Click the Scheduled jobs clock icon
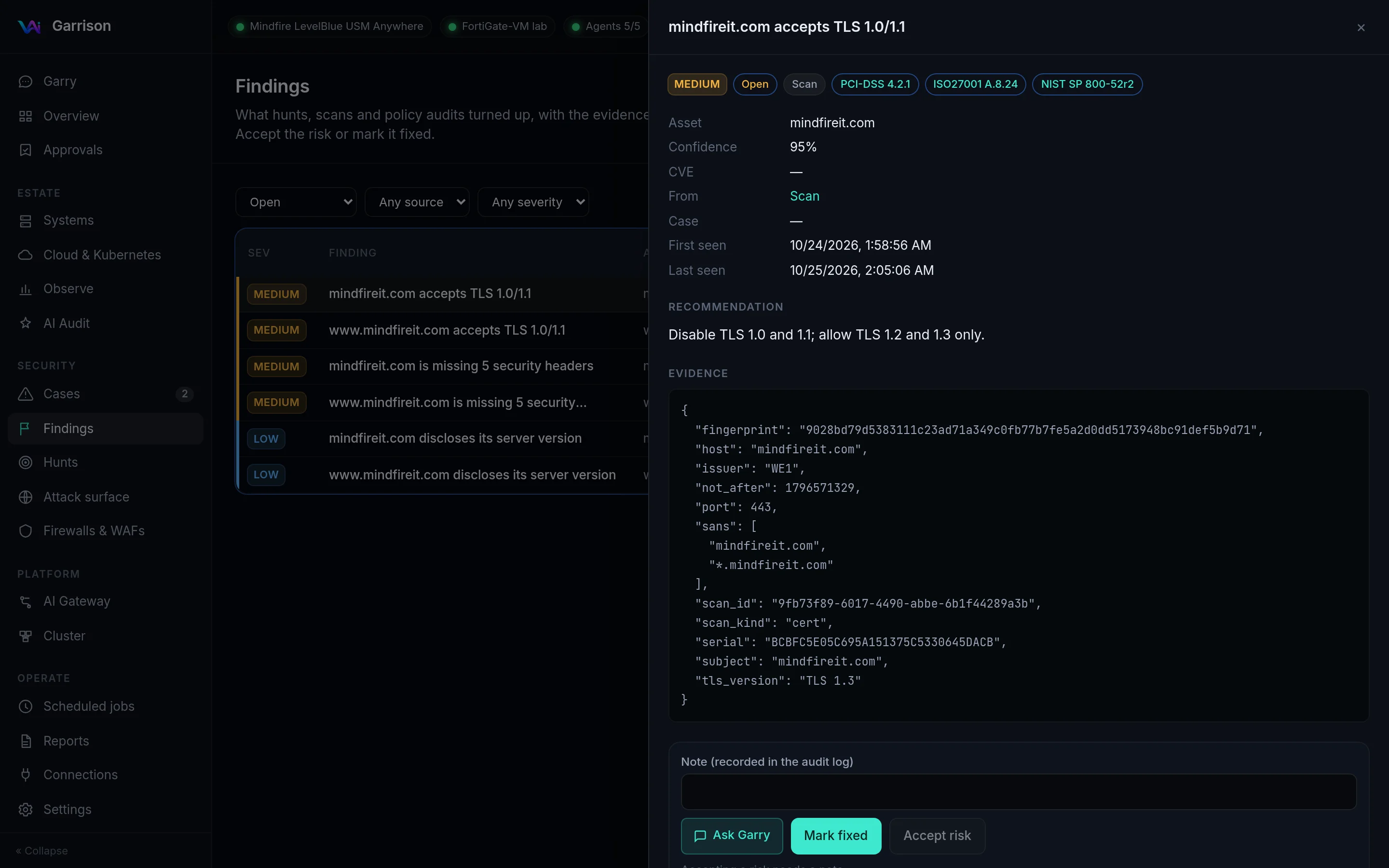Image resolution: width=1389 pixels, height=868 pixels. tap(25, 706)
